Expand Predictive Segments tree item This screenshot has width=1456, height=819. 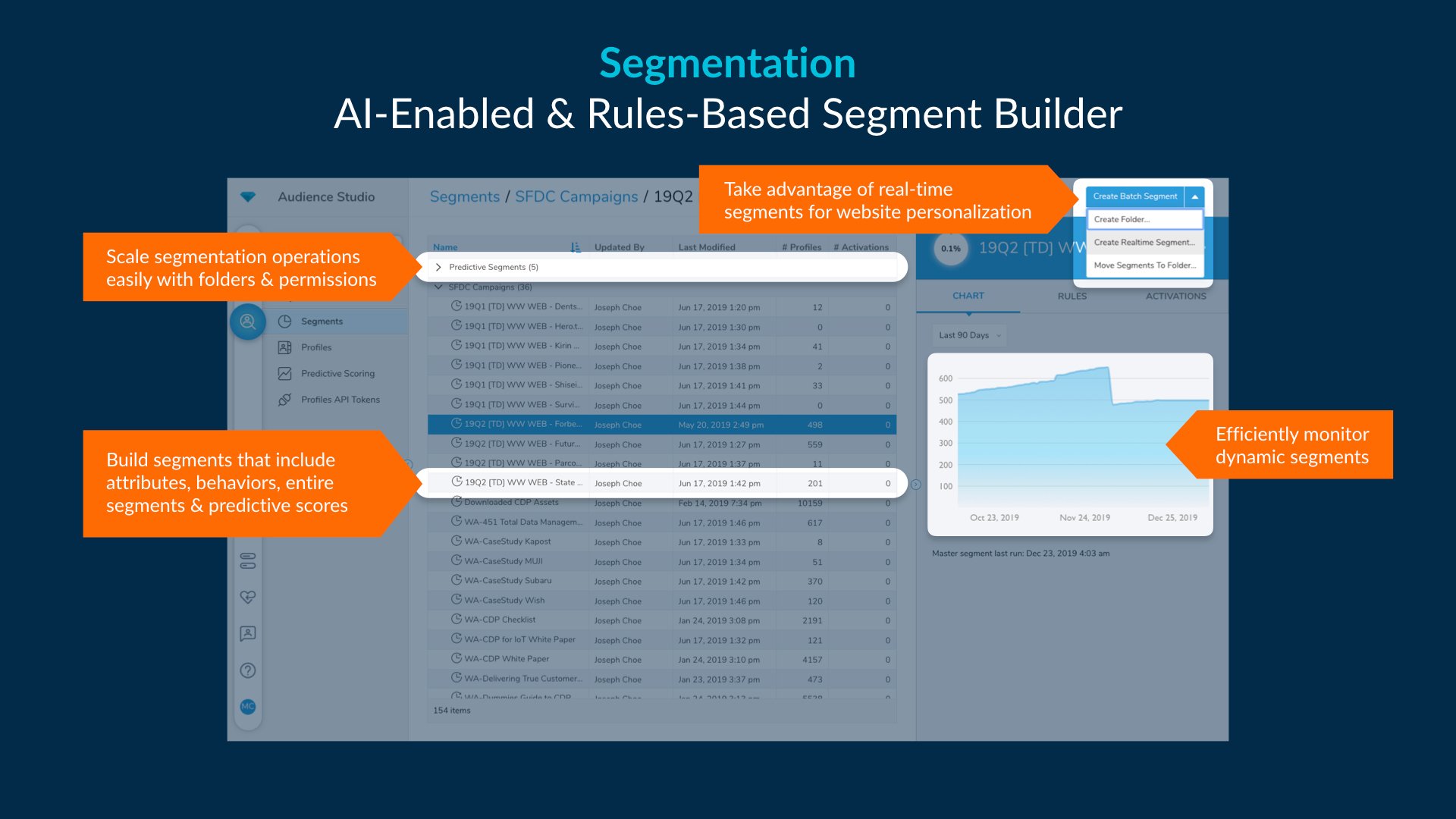pyautogui.click(x=438, y=266)
